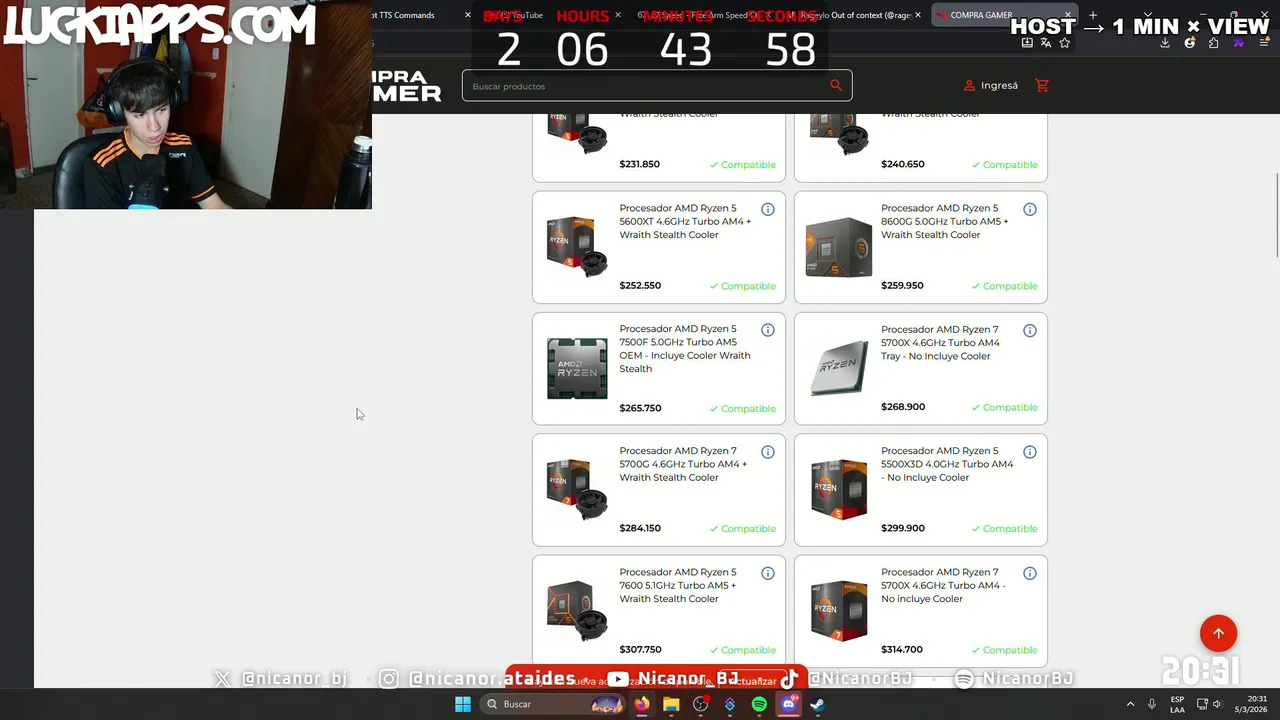
Task: Open Ryzen 5 8600G 5.0GHz product title
Action: 945,221
